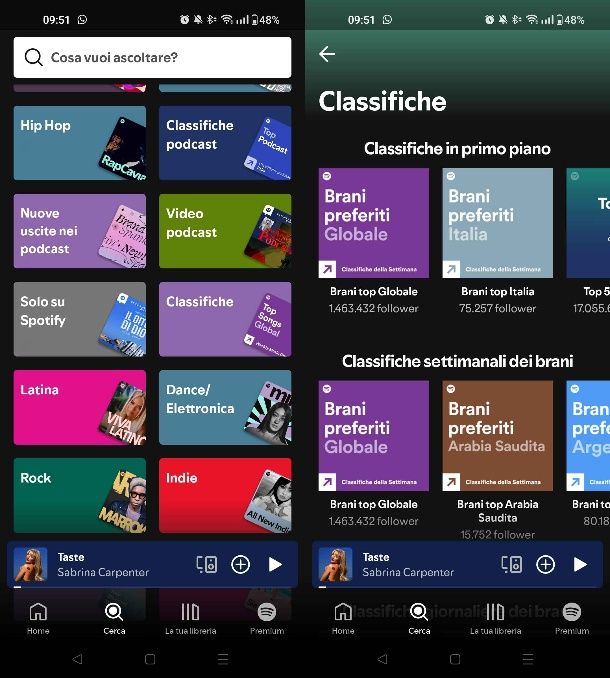Open the Latina category tile

tap(80, 407)
